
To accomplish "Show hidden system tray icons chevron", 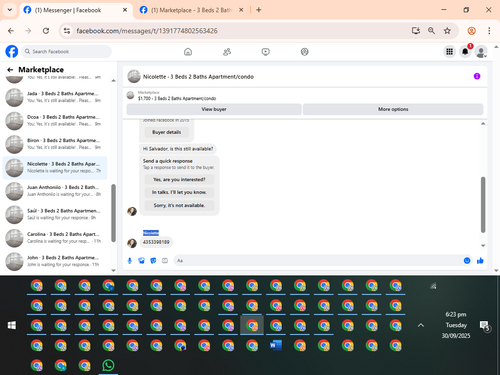I will [421, 325].
